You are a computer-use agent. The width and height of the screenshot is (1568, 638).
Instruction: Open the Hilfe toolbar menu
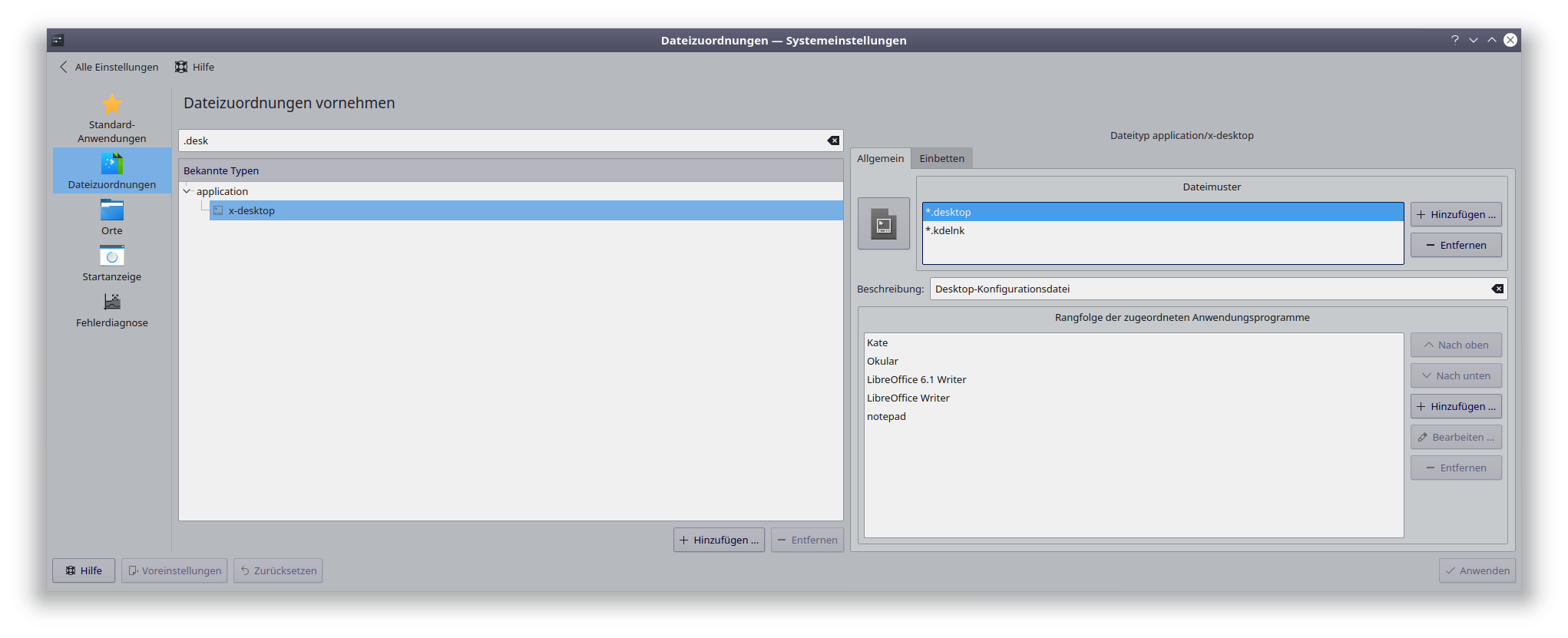[195, 67]
